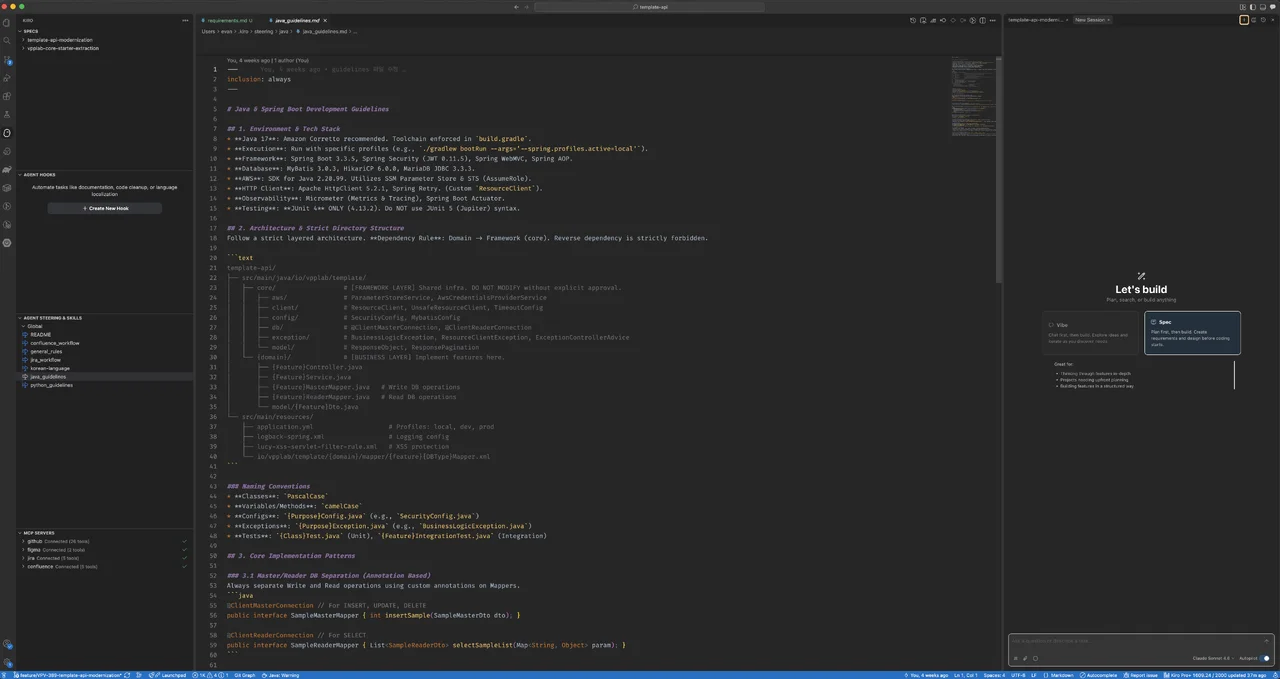Switch to requirements.md tab
This screenshot has height=679, width=1280.
point(229,20)
